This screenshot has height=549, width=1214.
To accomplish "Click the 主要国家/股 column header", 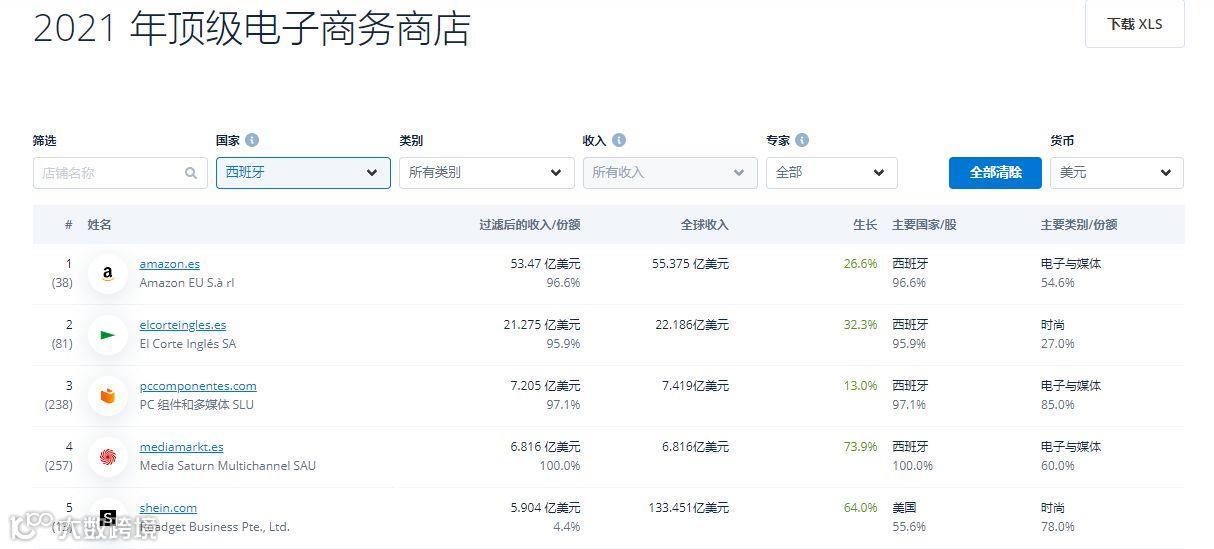I will pos(924,225).
